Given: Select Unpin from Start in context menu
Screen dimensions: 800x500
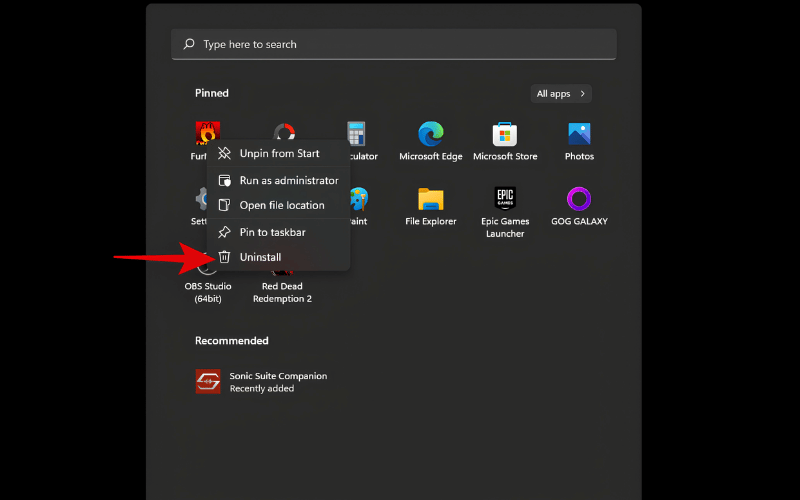Looking at the screenshot, I should click(x=279, y=153).
